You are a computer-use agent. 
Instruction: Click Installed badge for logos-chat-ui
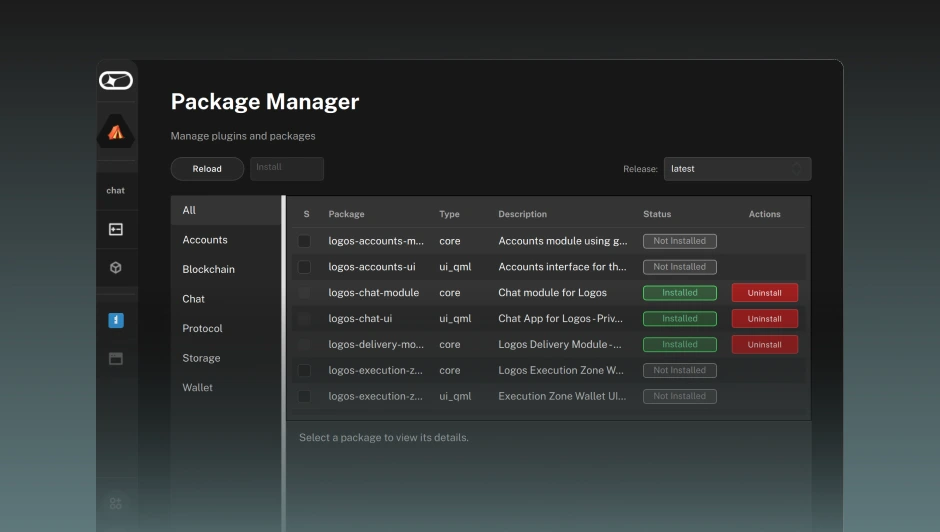pos(680,318)
